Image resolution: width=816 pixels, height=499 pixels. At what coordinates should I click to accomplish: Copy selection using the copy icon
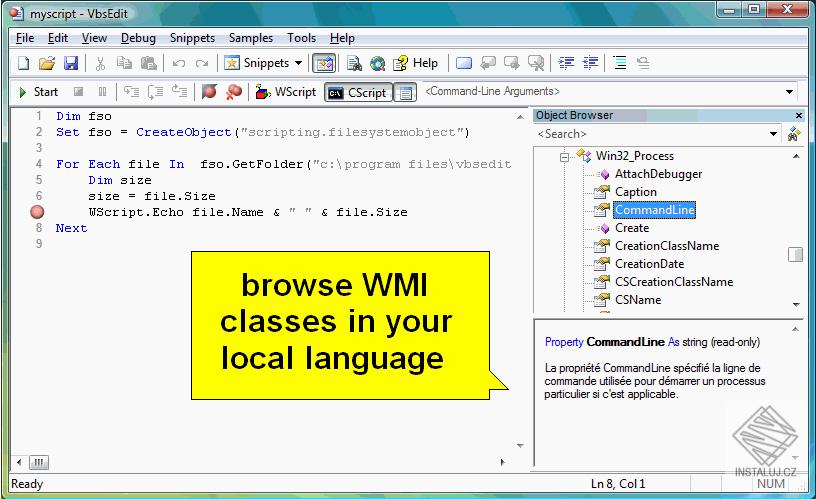tap(124, 63)
